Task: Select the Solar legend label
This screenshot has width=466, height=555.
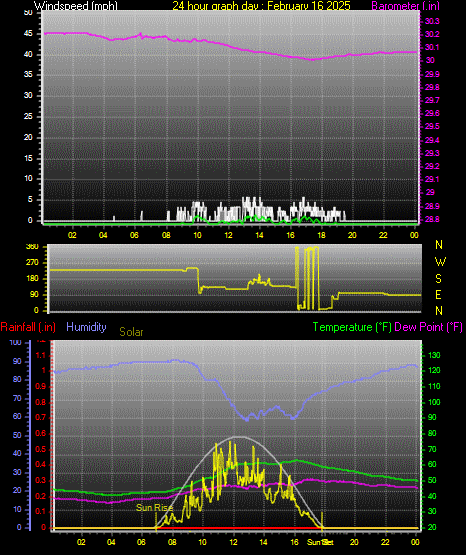Action: tap(131, 332)
